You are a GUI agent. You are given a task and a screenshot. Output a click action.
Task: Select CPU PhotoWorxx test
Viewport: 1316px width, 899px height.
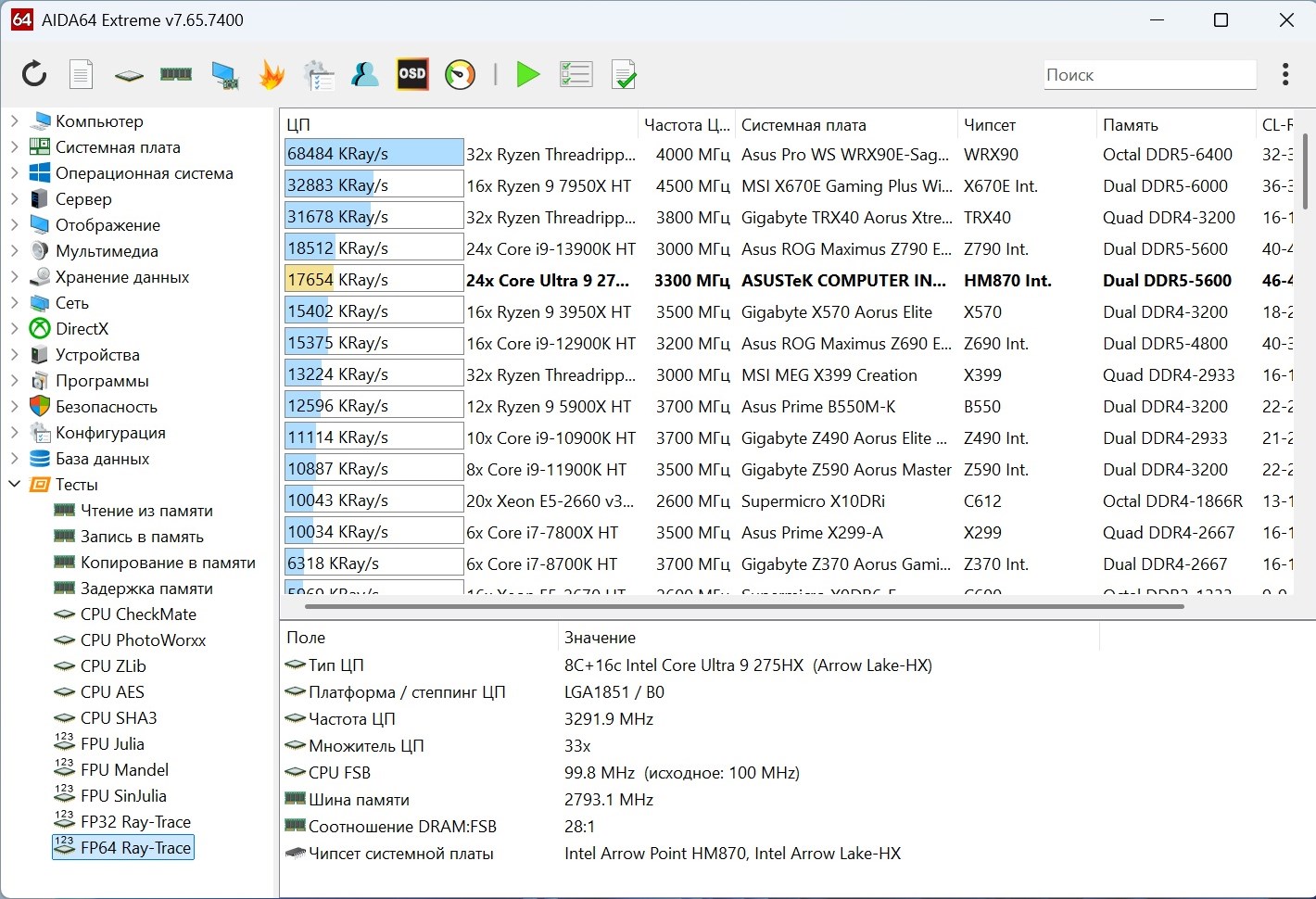pyautogui.click(x=143, y=640)
